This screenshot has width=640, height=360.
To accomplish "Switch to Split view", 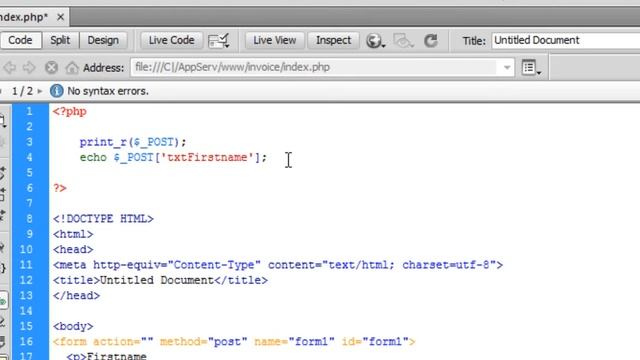I will point(60,40).
